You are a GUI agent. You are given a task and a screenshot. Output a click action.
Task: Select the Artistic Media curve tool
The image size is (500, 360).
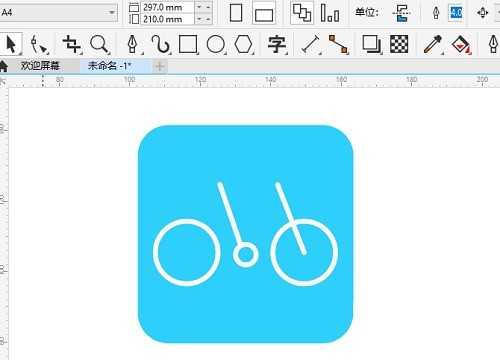(x=160, y=44)
